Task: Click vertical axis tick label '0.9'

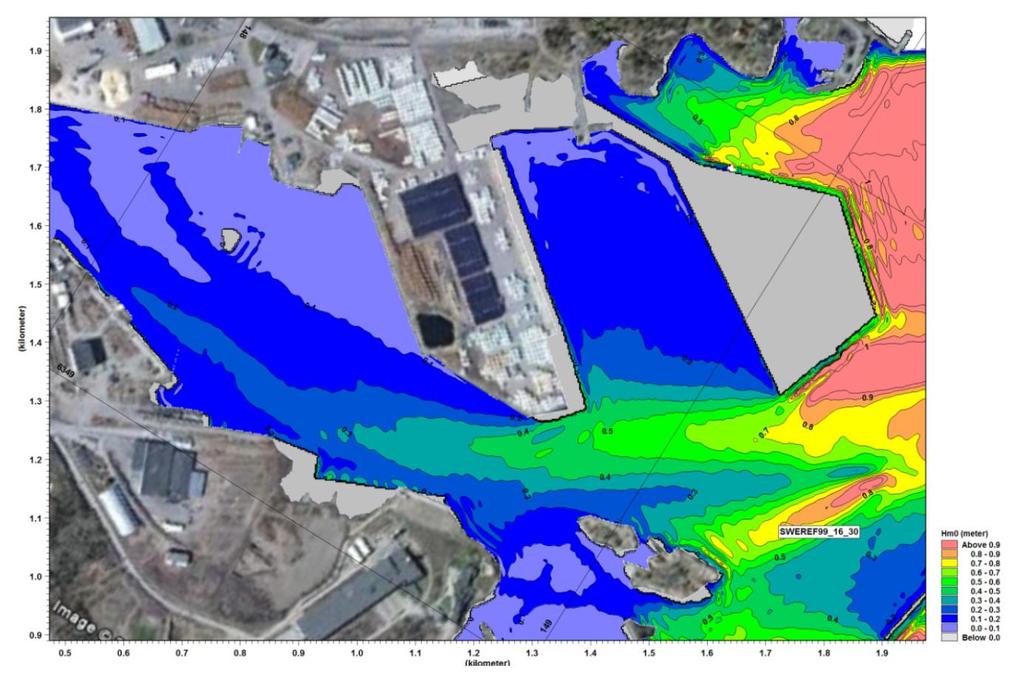Action: (36, 635)
